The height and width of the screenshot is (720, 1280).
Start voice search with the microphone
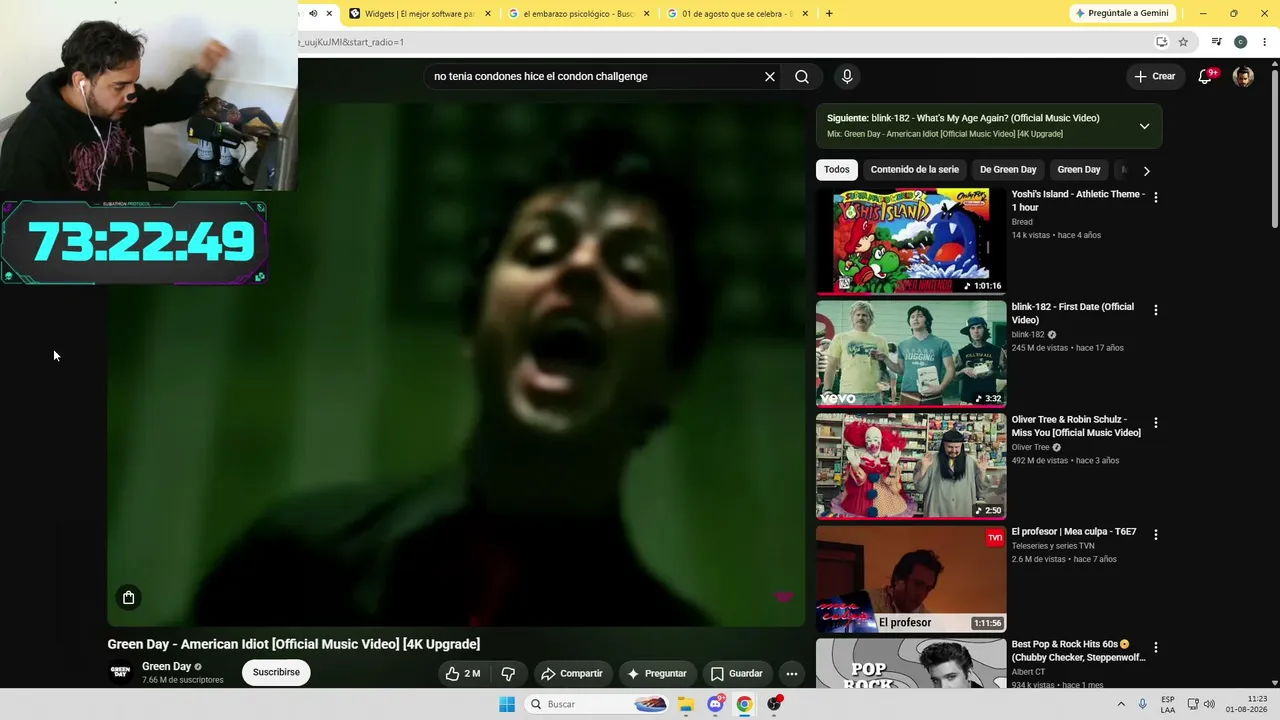(847, 77)
